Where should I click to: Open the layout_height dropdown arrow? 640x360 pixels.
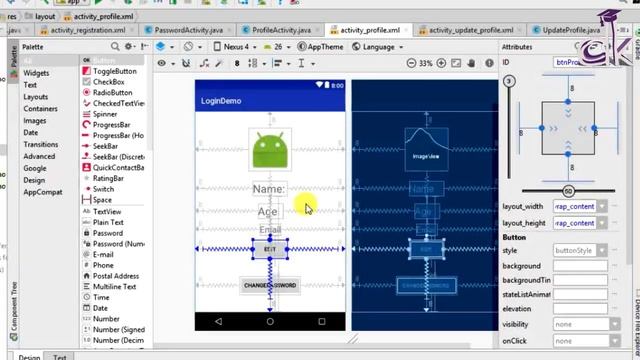(x=602, y=223)
